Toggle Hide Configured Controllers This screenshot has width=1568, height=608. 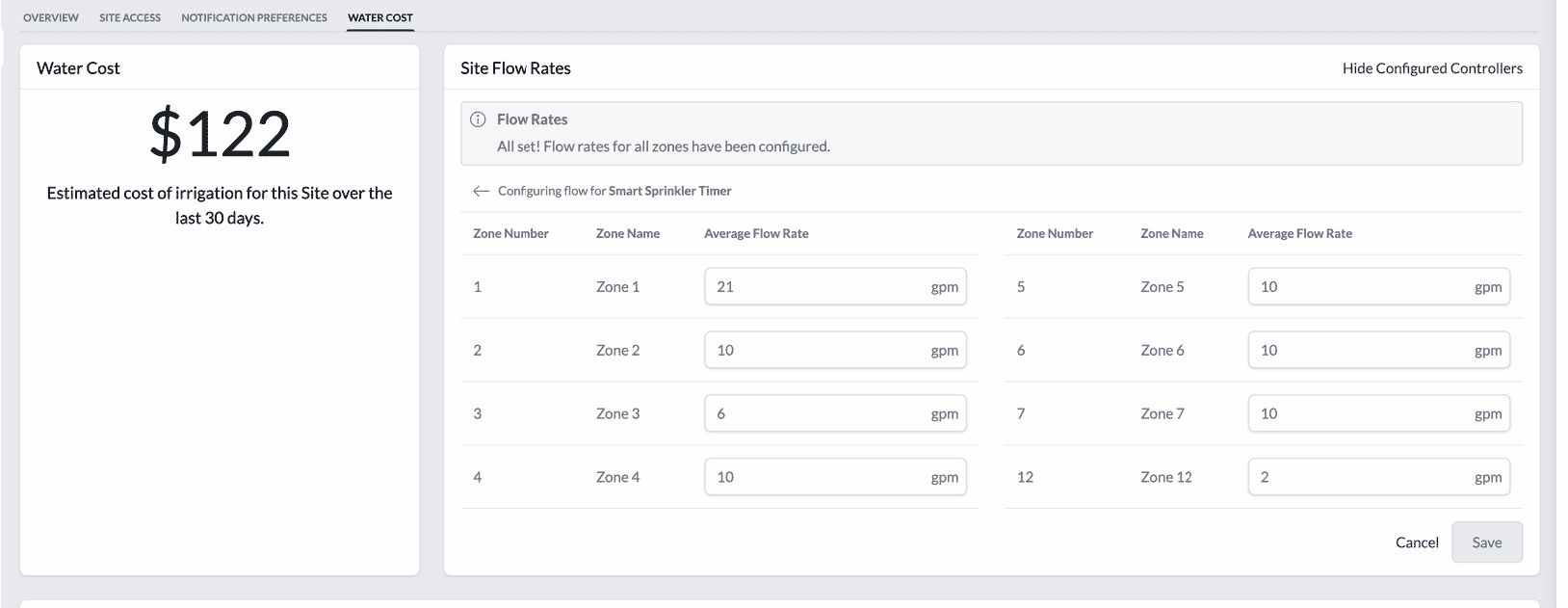pyautogui.click(x=1432, y=68)
